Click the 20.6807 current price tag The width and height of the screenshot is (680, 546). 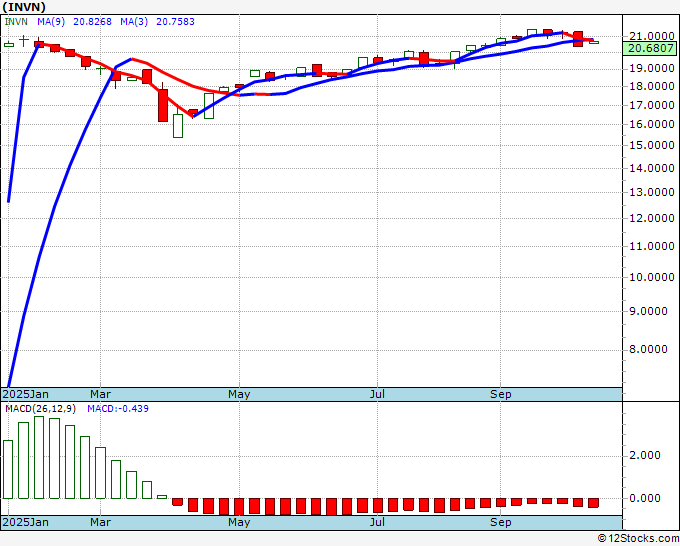651,48
